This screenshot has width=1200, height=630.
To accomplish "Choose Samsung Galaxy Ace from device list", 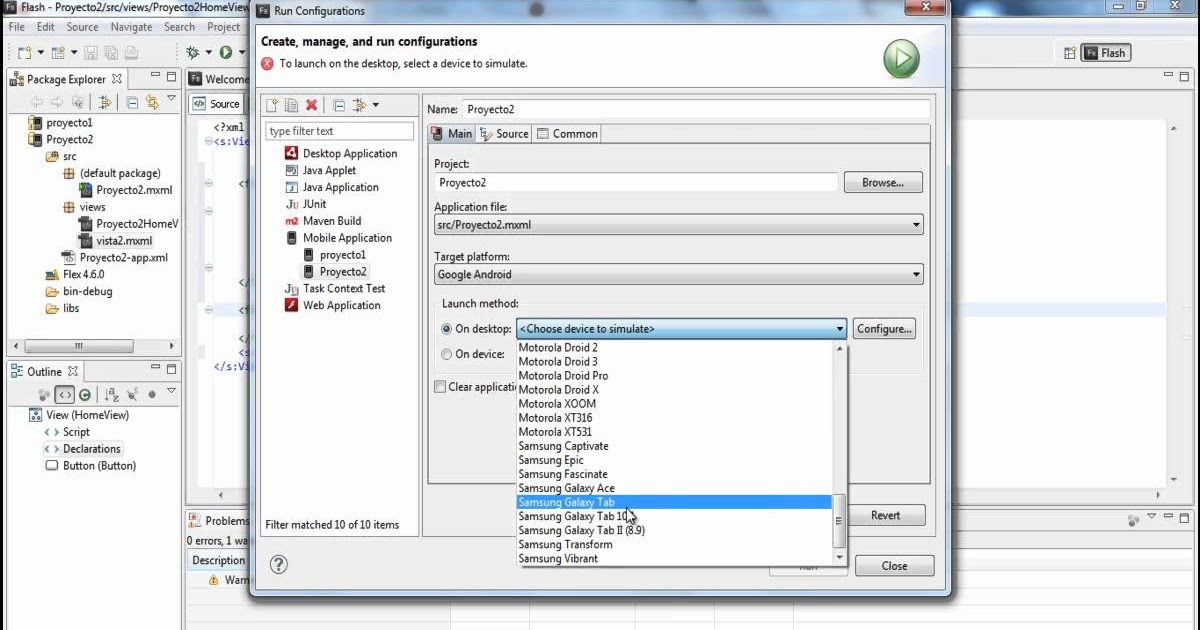I will (x=674, y=488).
